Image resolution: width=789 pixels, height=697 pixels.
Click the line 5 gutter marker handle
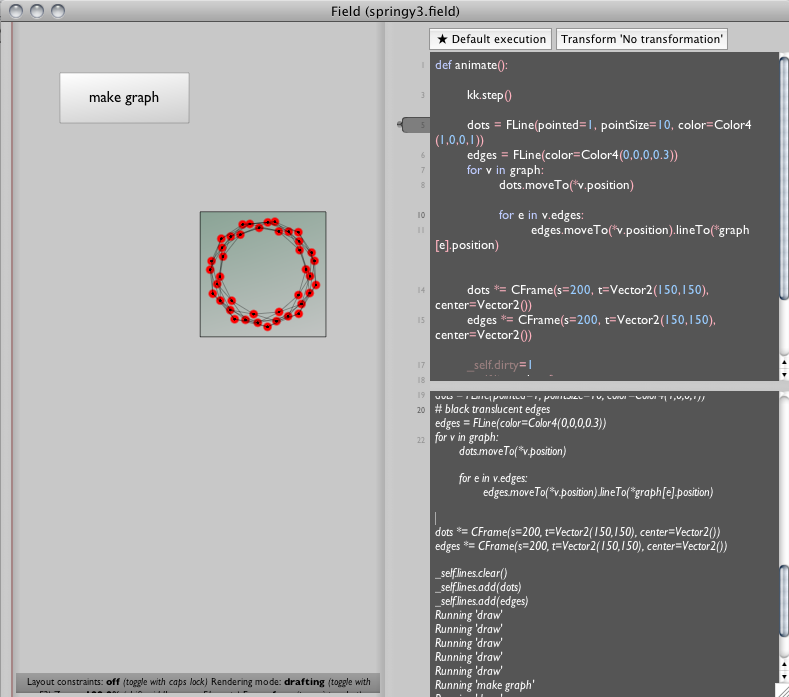[x=412, y=125]
